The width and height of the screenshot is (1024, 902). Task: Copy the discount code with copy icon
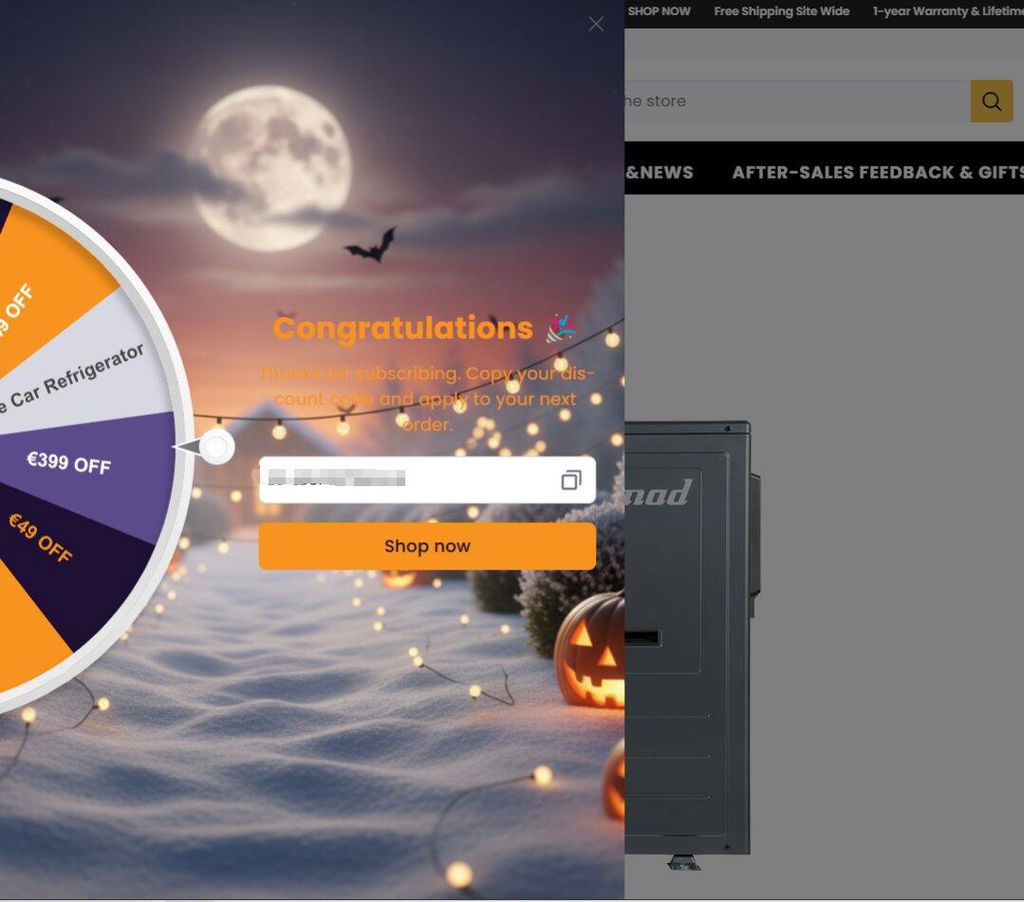pyautogui.click(x=571, y=480)
